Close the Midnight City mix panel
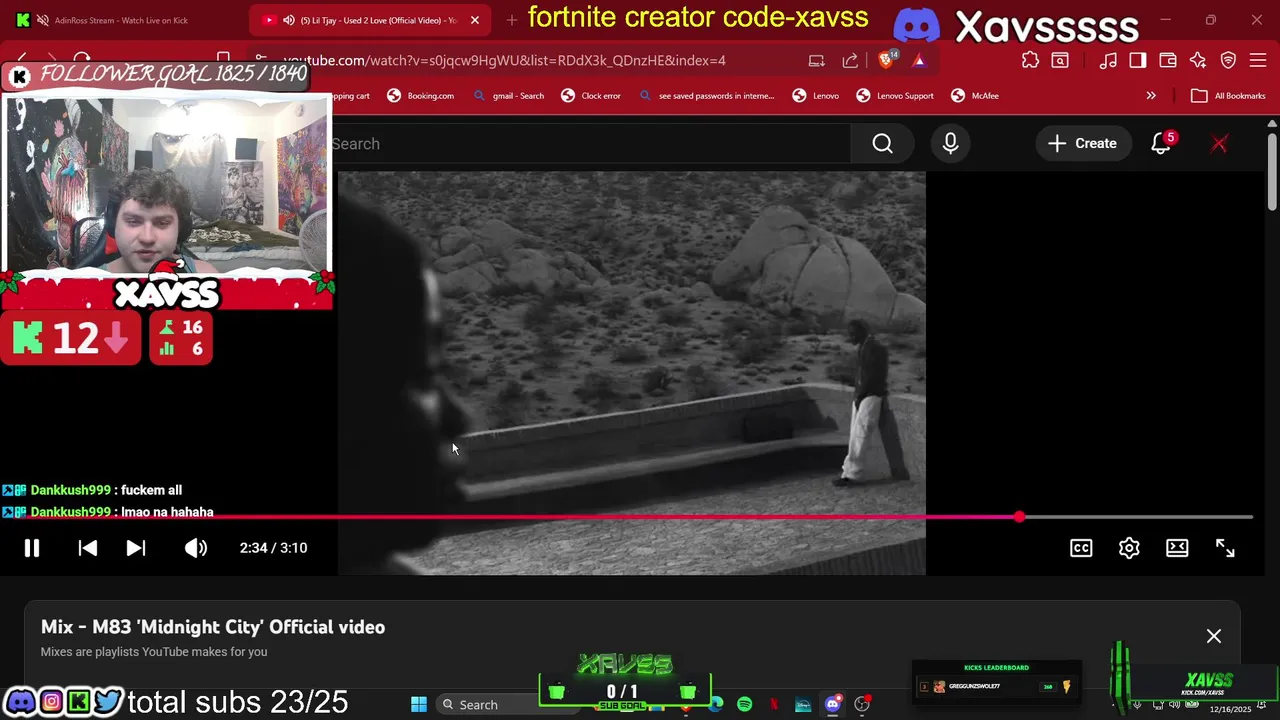This screenshot has height=720, width=1280. click(1214, 636)
